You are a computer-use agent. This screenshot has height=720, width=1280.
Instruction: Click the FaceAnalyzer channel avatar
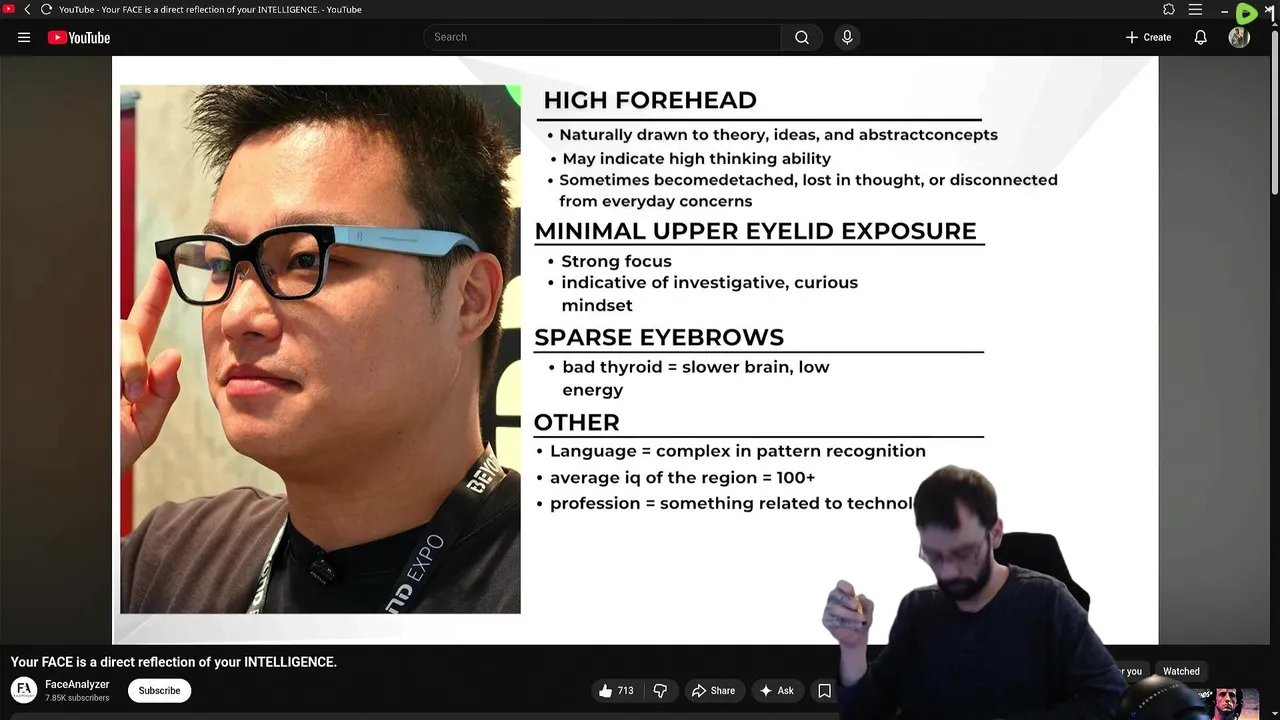tap(24, 690)
